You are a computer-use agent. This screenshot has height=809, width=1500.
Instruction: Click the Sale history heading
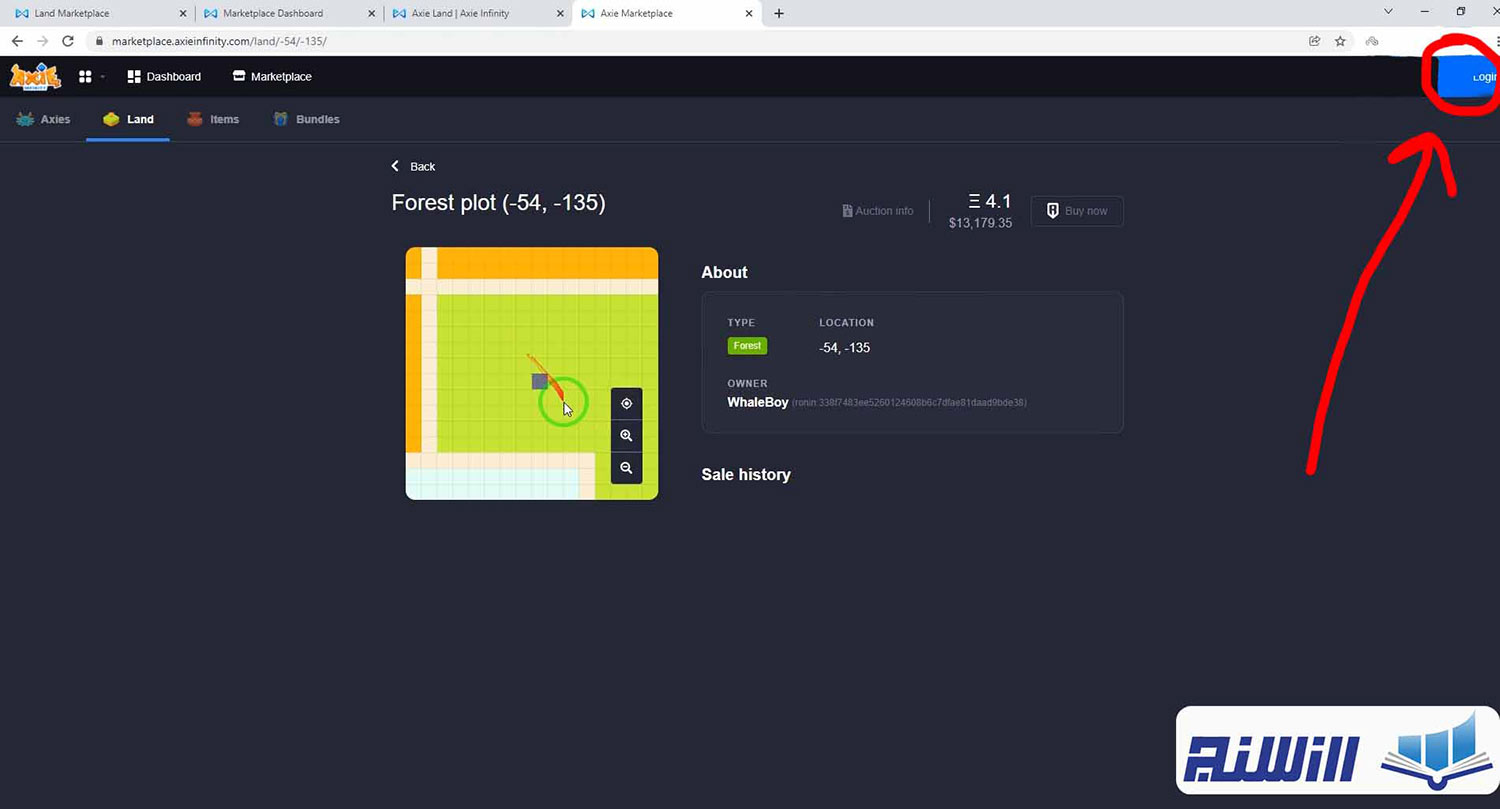click(746, 475)
